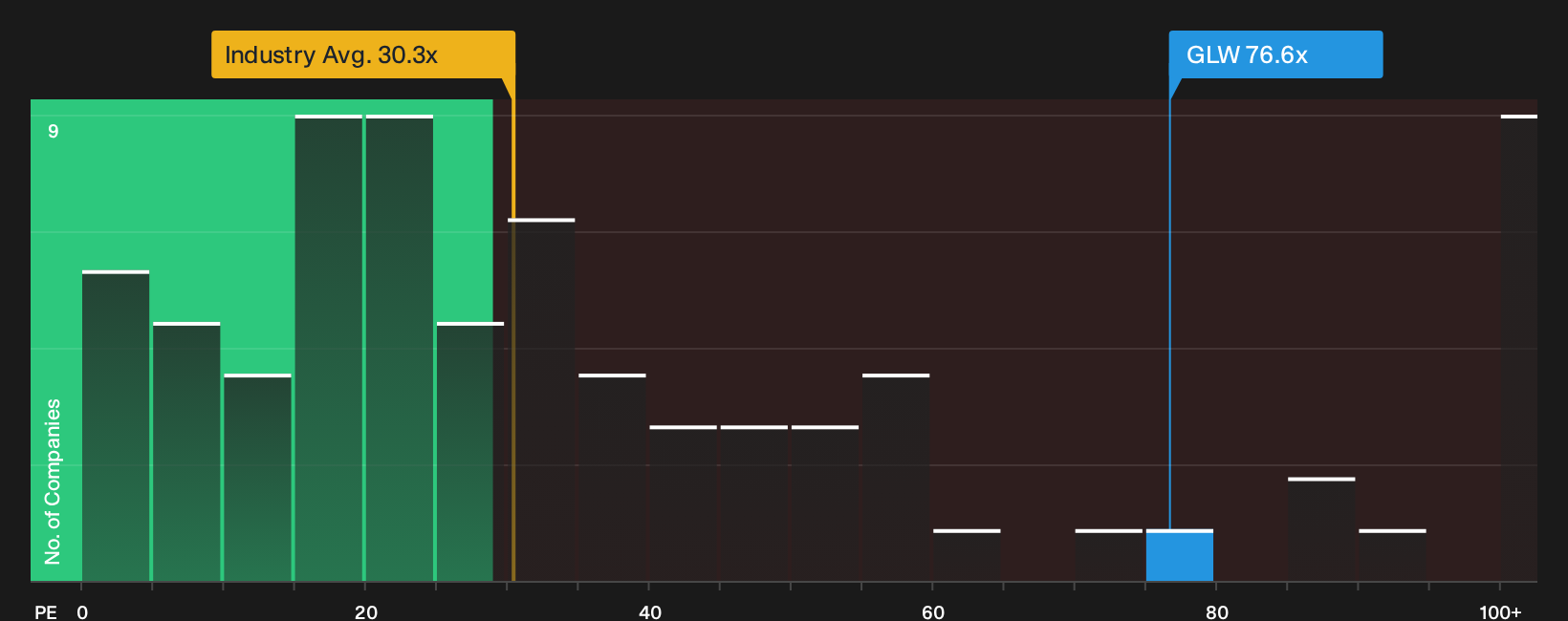Screen dimensions: 1568x621
Task: Select the 35-40 PE histogram bar
Action: click(x=612, y=478)
